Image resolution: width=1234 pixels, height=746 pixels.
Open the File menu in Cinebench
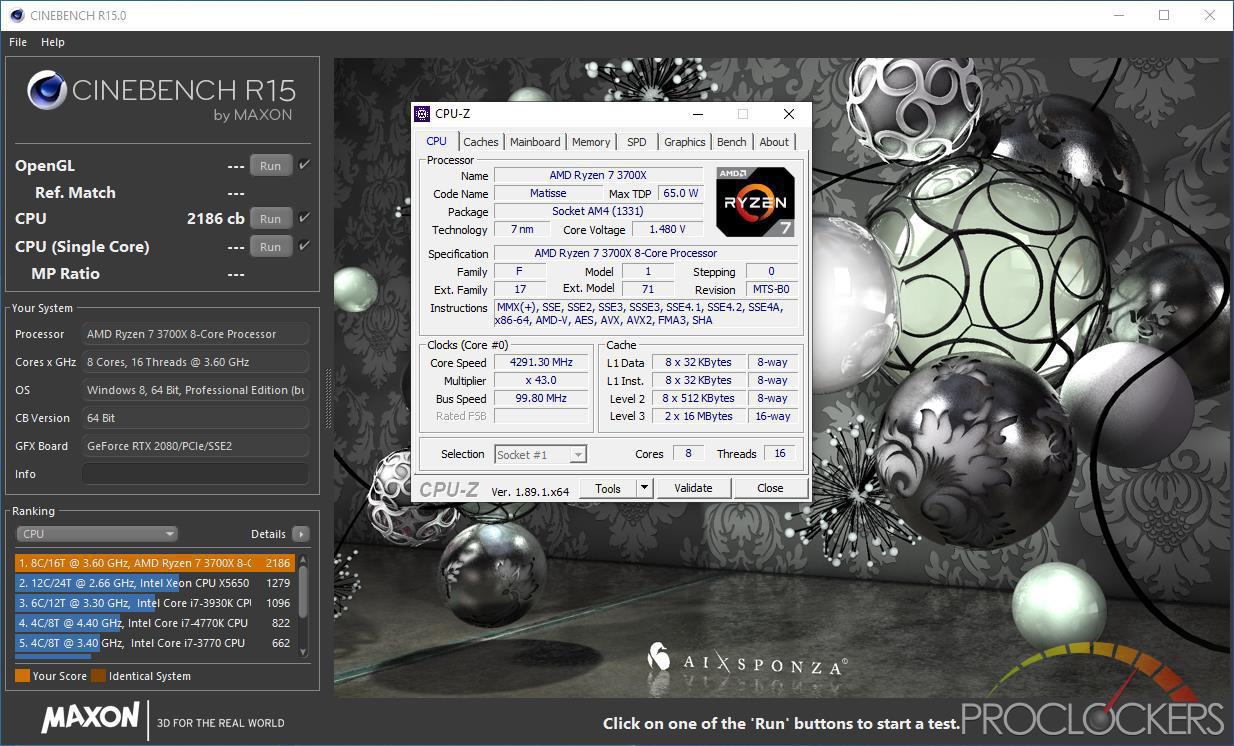(17, 42)
